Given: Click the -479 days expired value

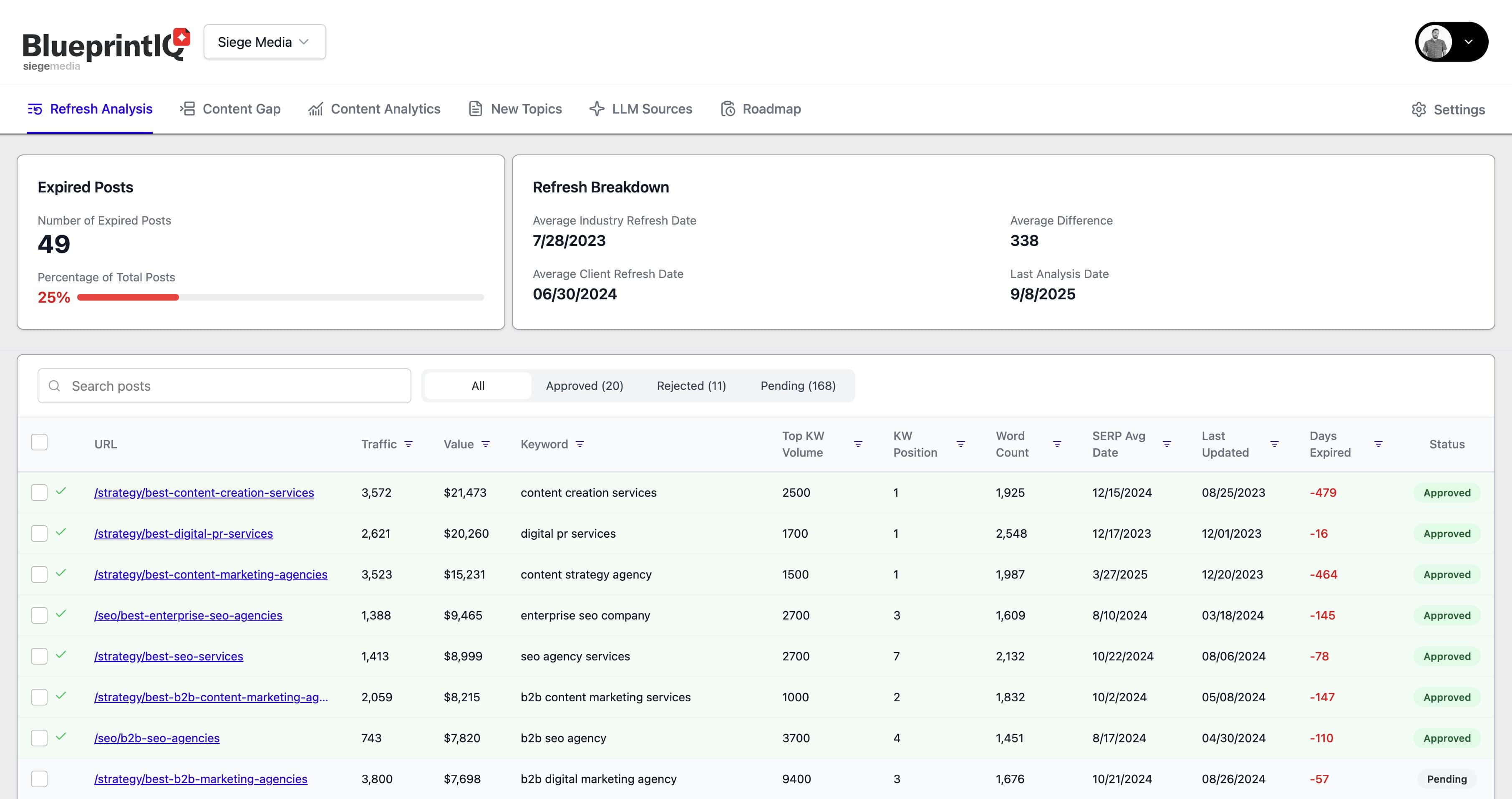Looking at the screenshot, I should (x=1323, y=493).
